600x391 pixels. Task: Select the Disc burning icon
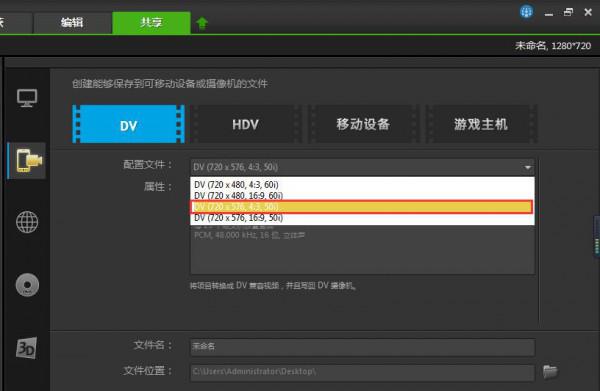[27, 285]
